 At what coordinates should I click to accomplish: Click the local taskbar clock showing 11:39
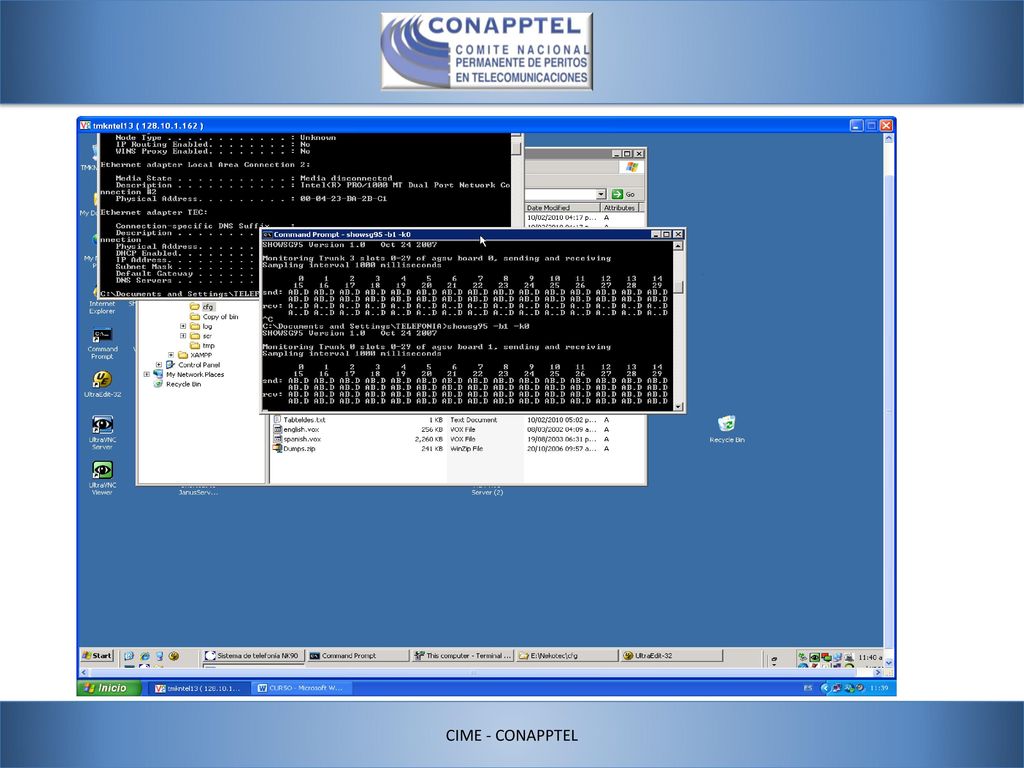click(x=879, y=688)
